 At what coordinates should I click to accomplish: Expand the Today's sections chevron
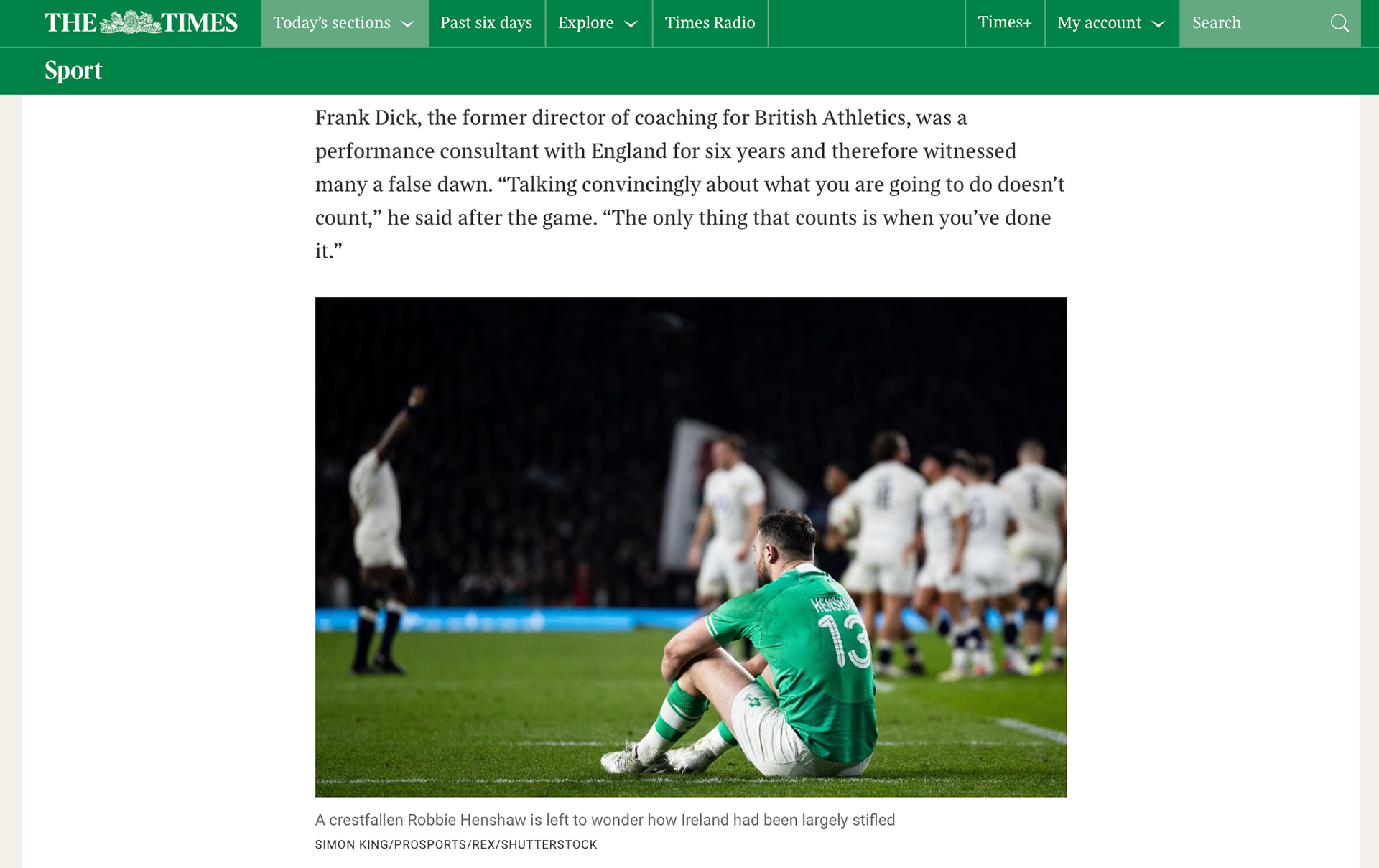tap(408, 24)
